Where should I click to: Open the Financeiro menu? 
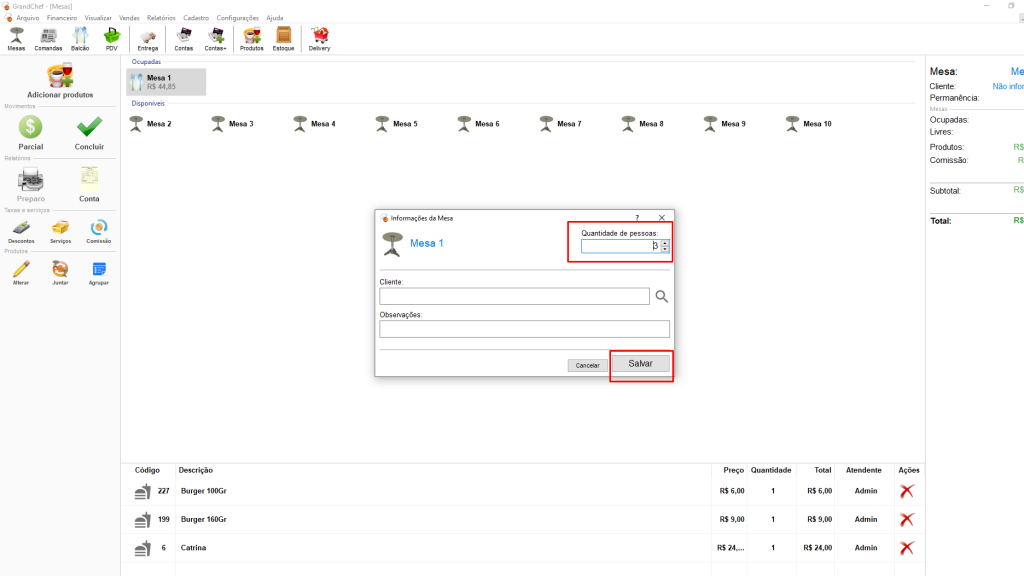[62, 18]
